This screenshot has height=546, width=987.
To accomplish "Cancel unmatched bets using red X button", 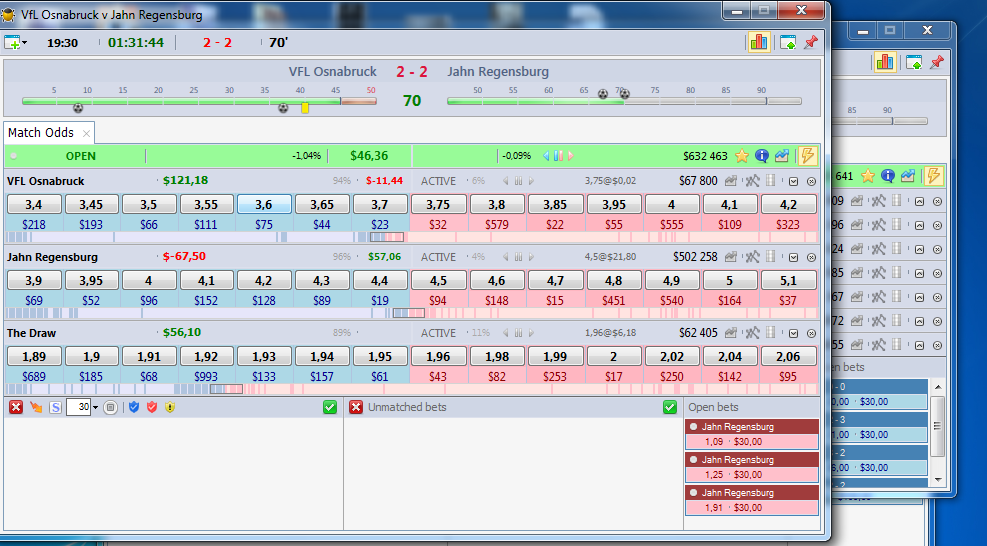I will (356, 407).
